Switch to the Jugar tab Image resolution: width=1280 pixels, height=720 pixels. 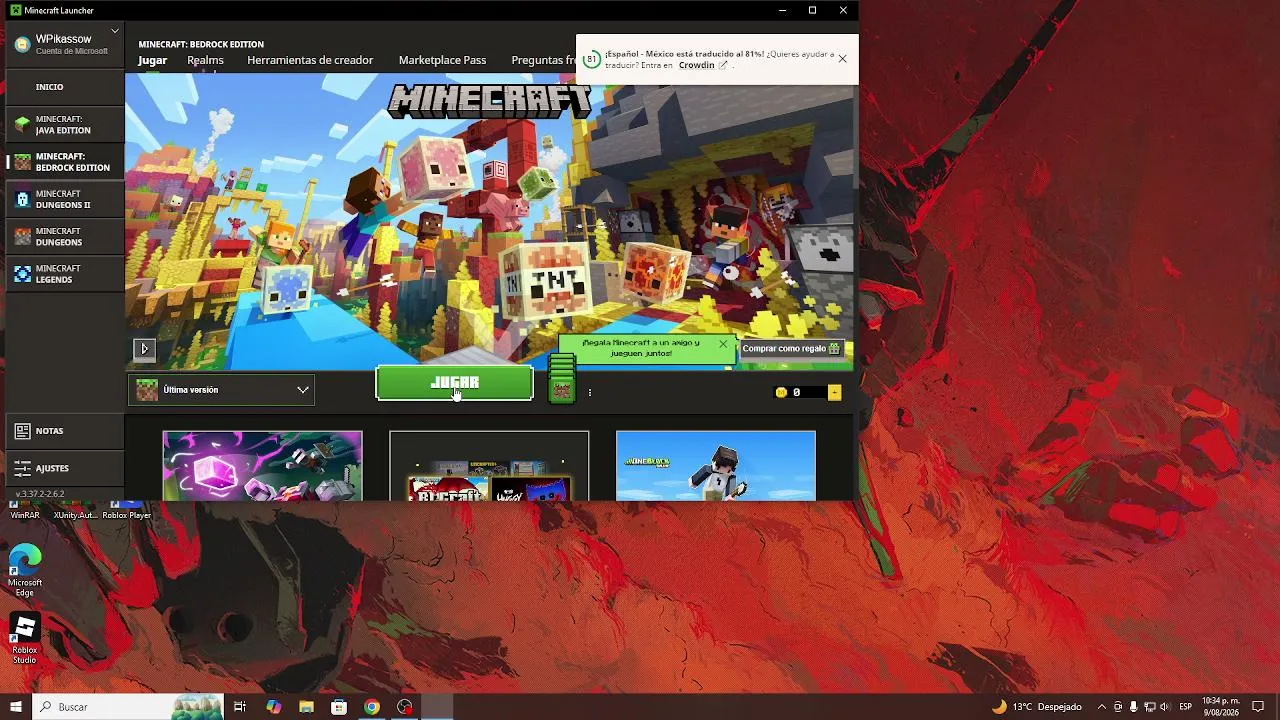[x=153, y=60]
